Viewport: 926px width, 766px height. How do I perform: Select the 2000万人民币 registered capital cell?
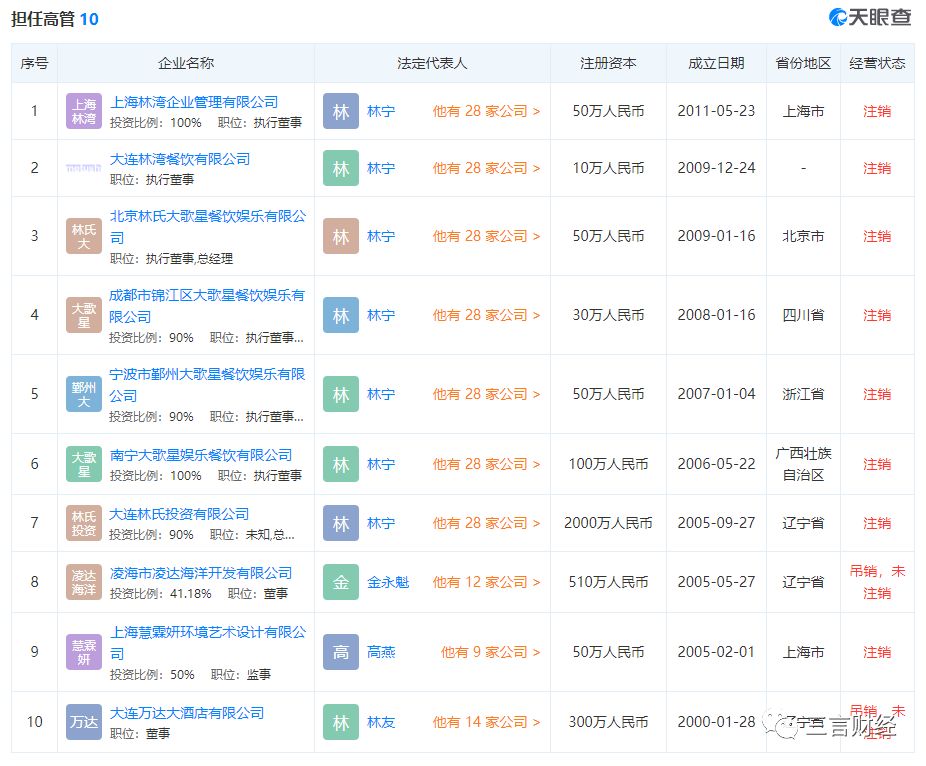[x=608, y=523]
